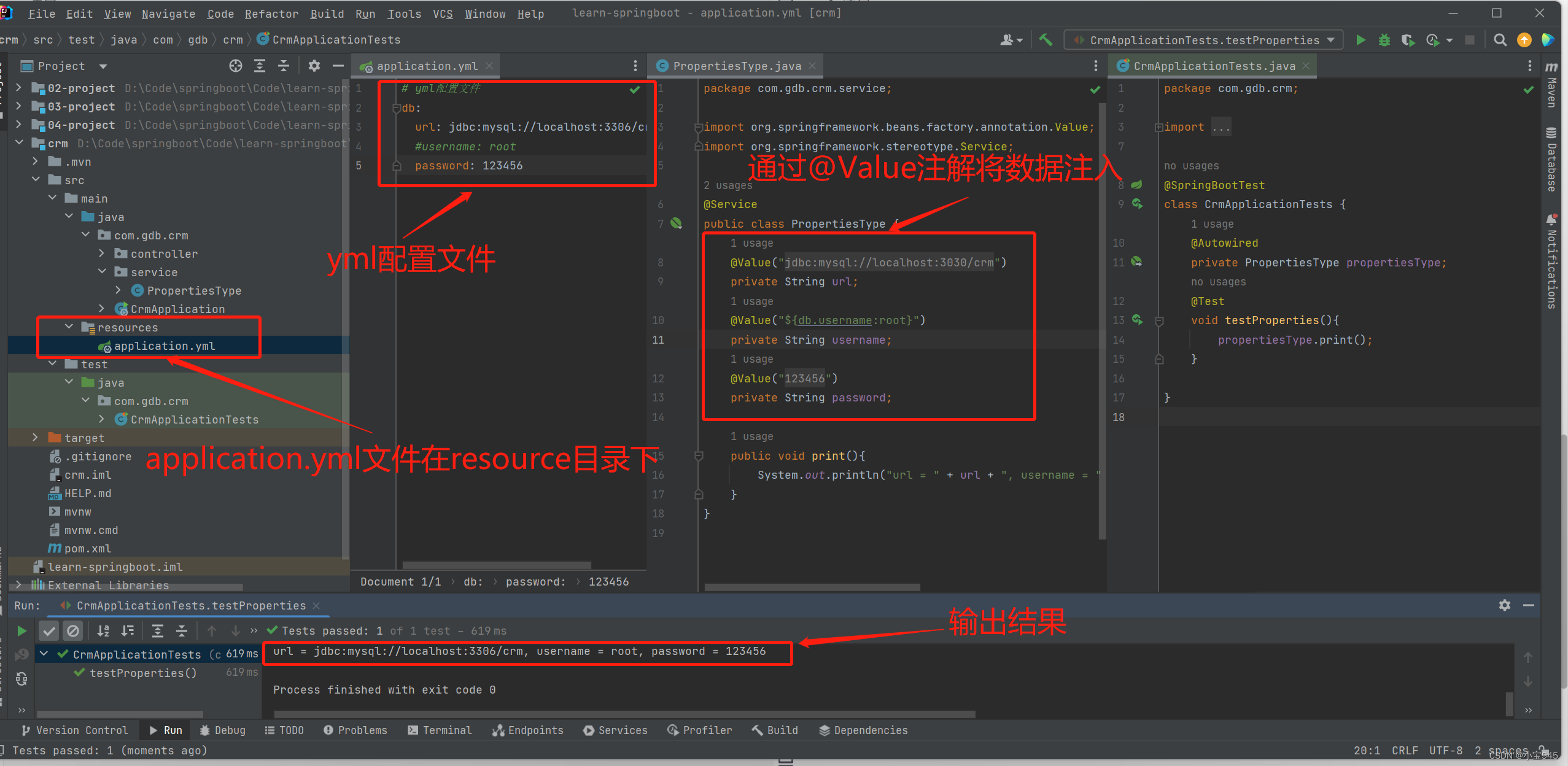Click CrmApplicationTests breadcrumb in navigation bar
Image resolution: width=1568 pixels, height=766 pixels.
[328, 40]
